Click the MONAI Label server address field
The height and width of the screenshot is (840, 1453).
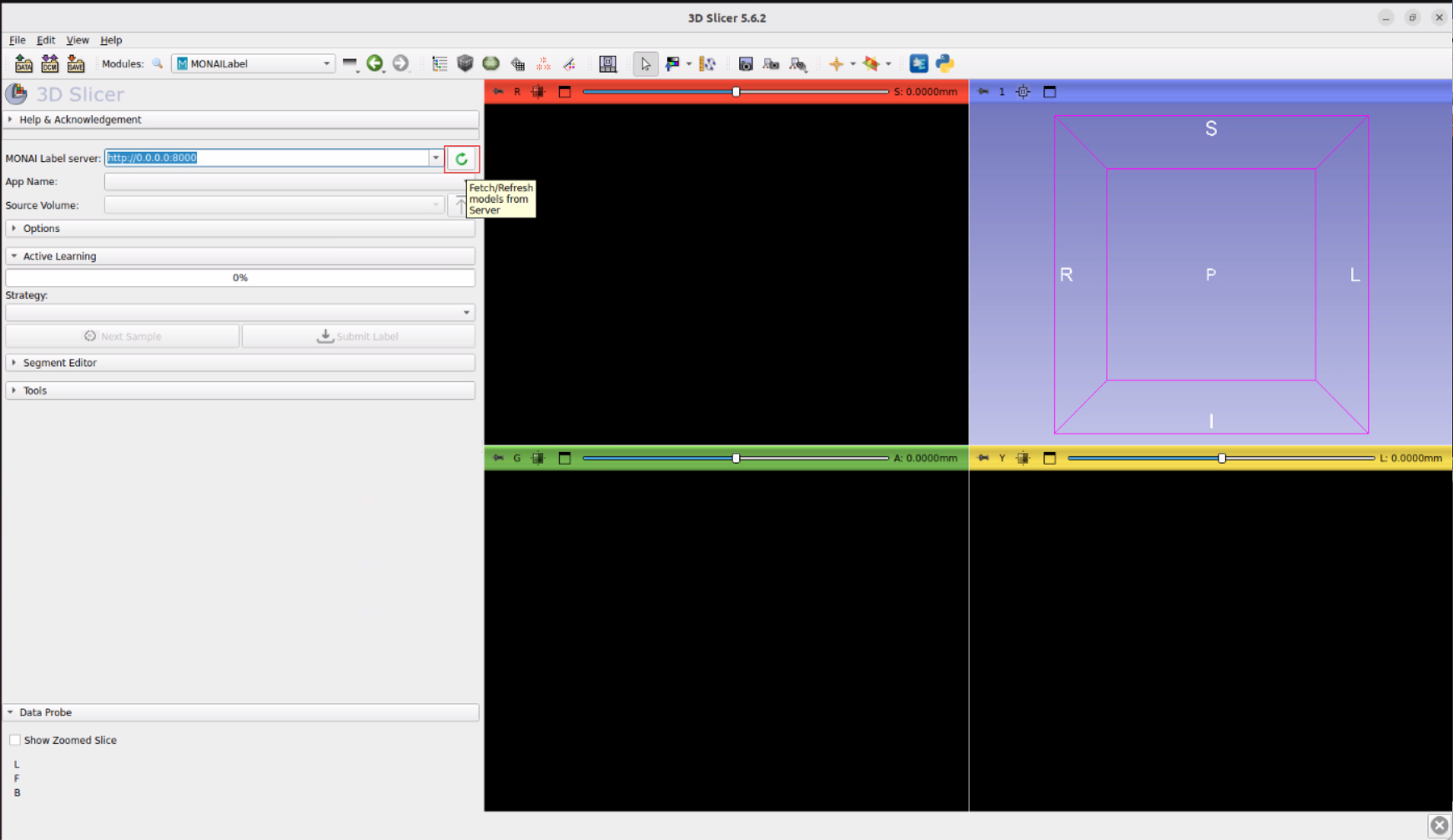coord(267,158)
